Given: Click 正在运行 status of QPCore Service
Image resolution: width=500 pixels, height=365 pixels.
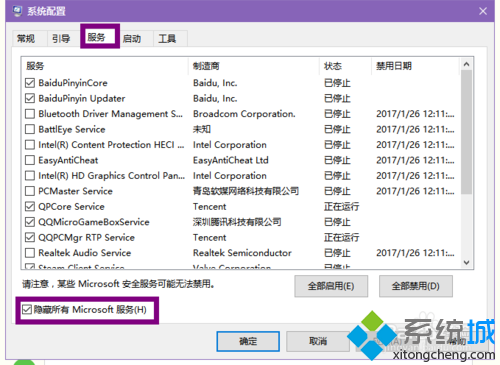Looking at the screenshot, I should pyautogui.click(x=341, y=206).
